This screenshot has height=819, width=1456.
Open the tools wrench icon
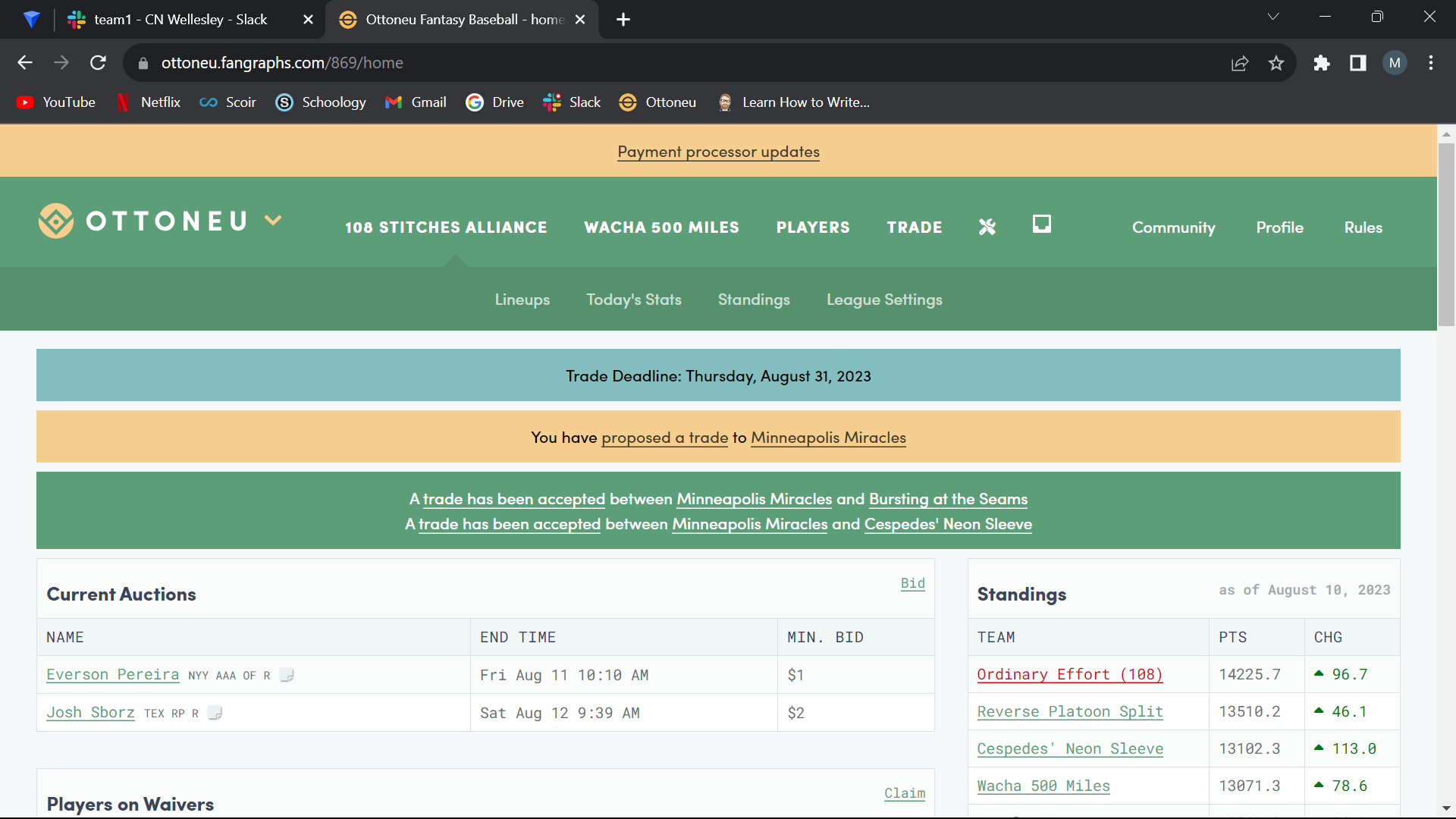coord(987,227)
